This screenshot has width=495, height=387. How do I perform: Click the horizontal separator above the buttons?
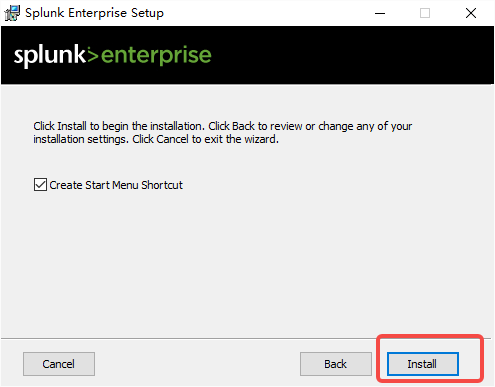pos(246,339)
